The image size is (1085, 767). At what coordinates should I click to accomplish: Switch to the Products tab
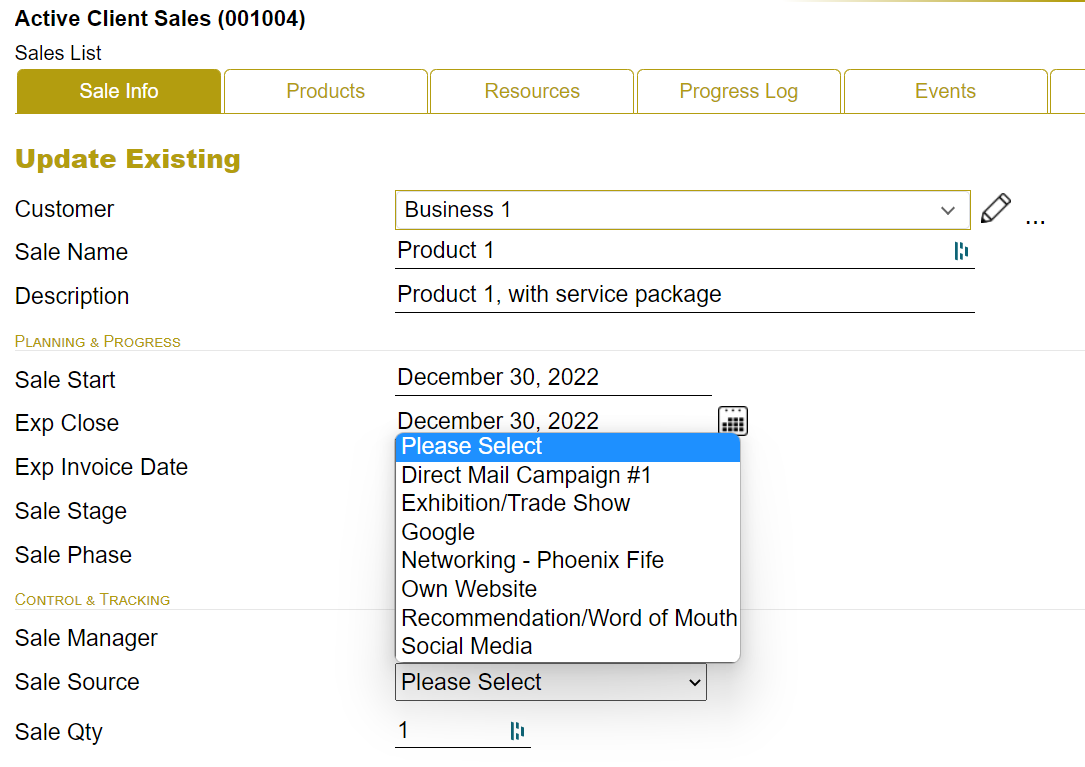326,91
